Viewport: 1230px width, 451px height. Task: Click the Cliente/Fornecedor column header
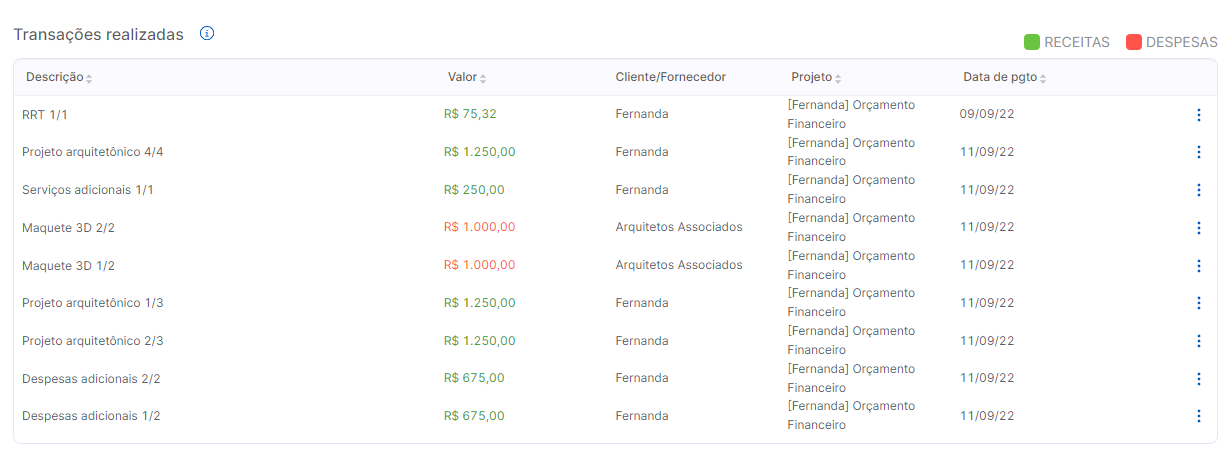(x=670, y=77)
